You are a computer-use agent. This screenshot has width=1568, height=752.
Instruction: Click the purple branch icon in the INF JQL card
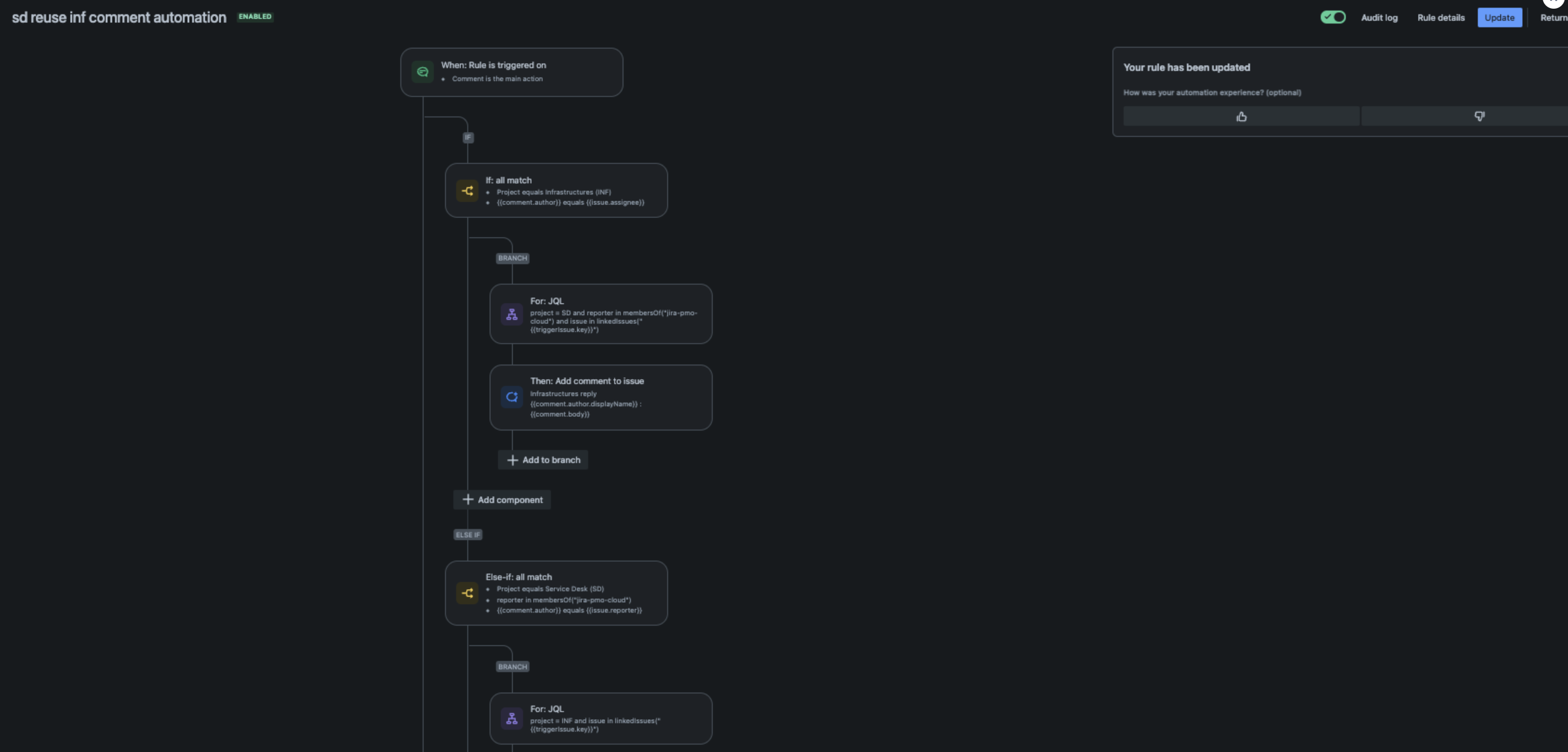(x=512, y=719)
